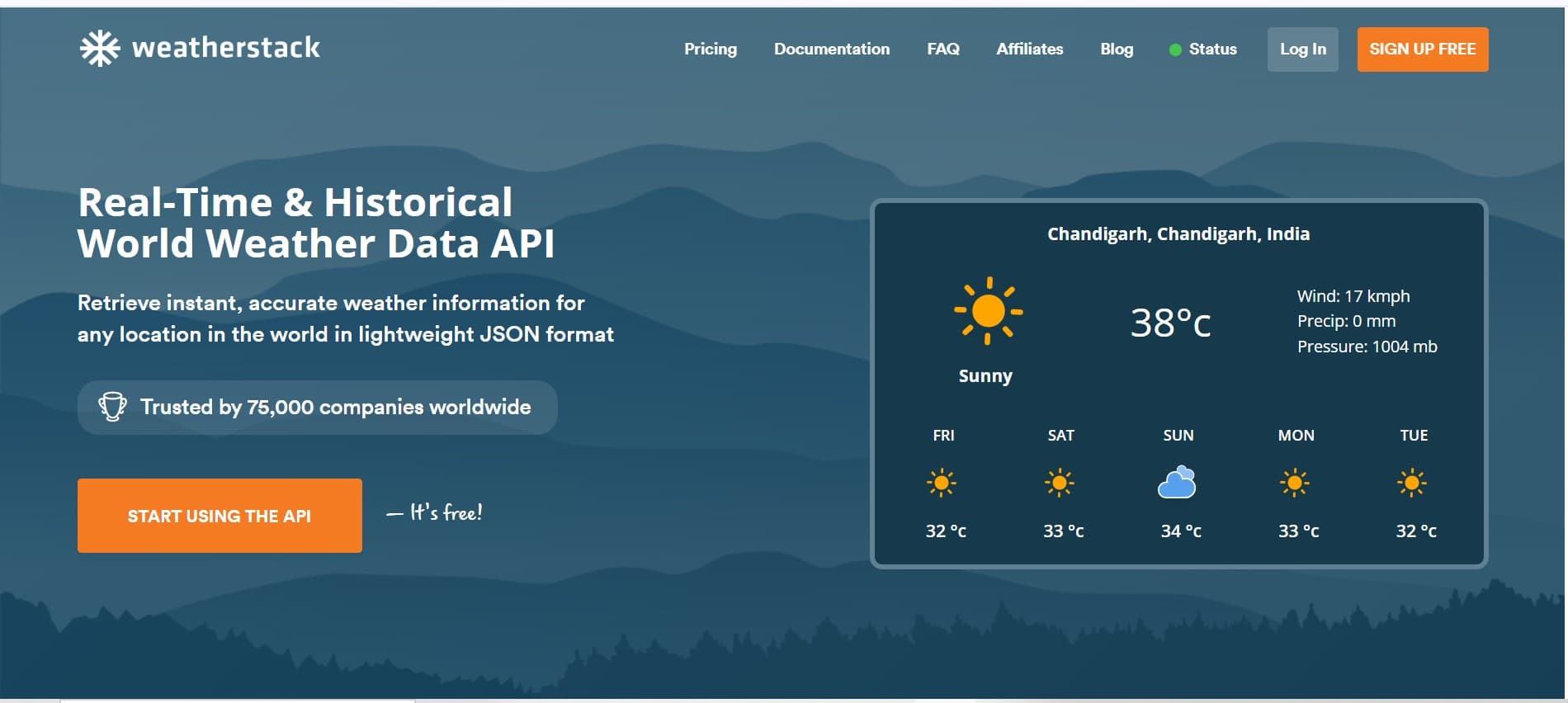Screen dimensions: 1568x703
Task: Click the SAT day label
Action: [x=1061, y=436]
